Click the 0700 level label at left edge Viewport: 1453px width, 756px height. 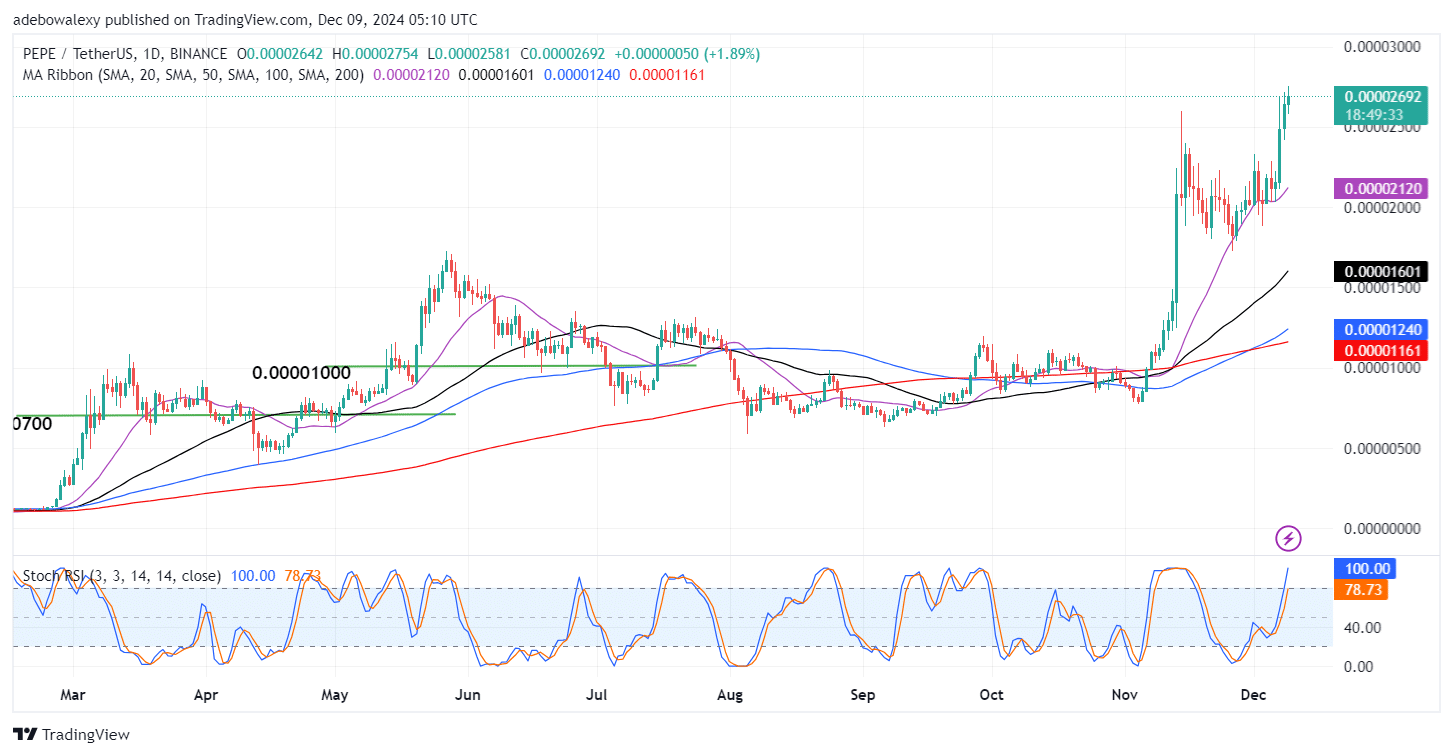[33, 424]
